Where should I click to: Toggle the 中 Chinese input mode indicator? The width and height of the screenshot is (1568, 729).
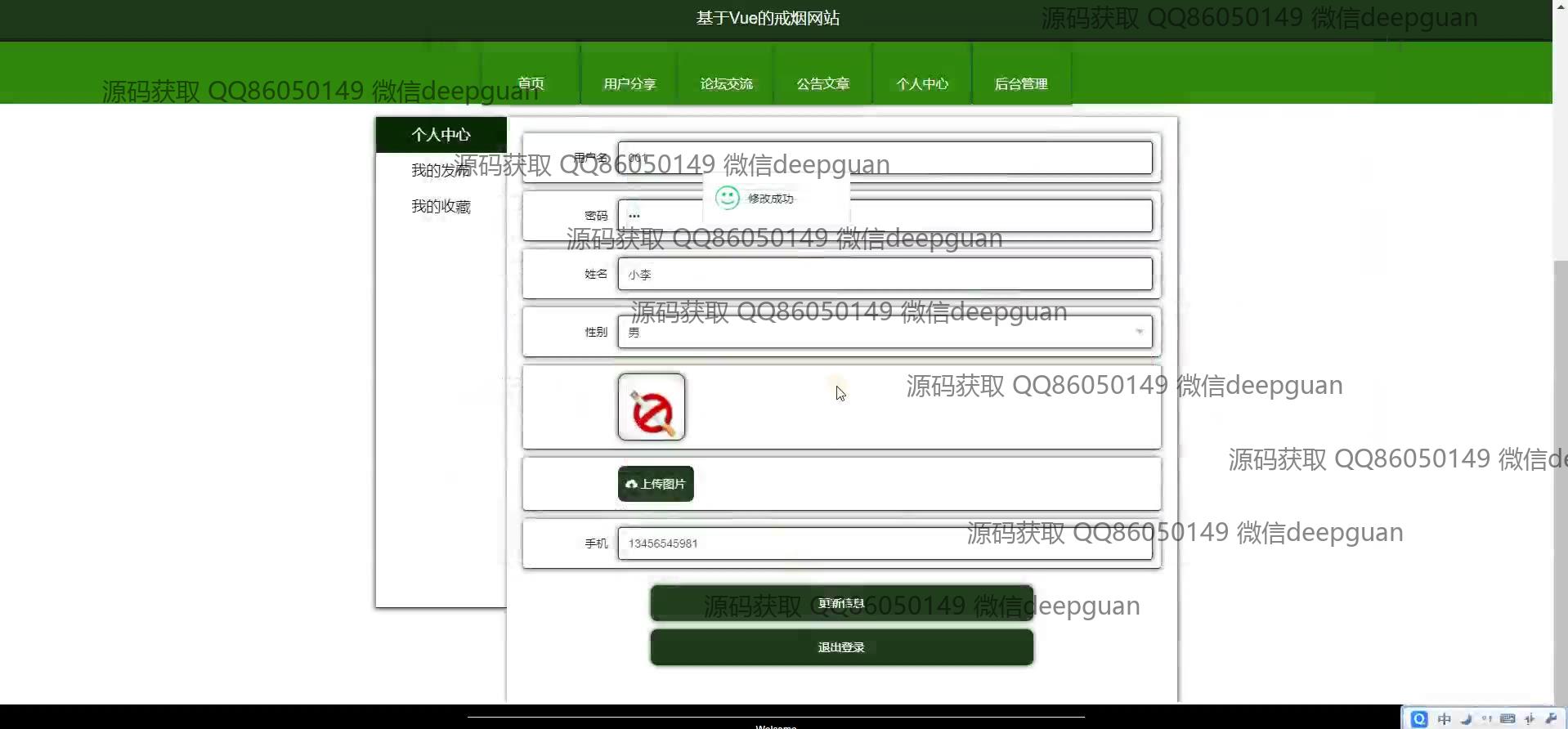(1445, 719)
